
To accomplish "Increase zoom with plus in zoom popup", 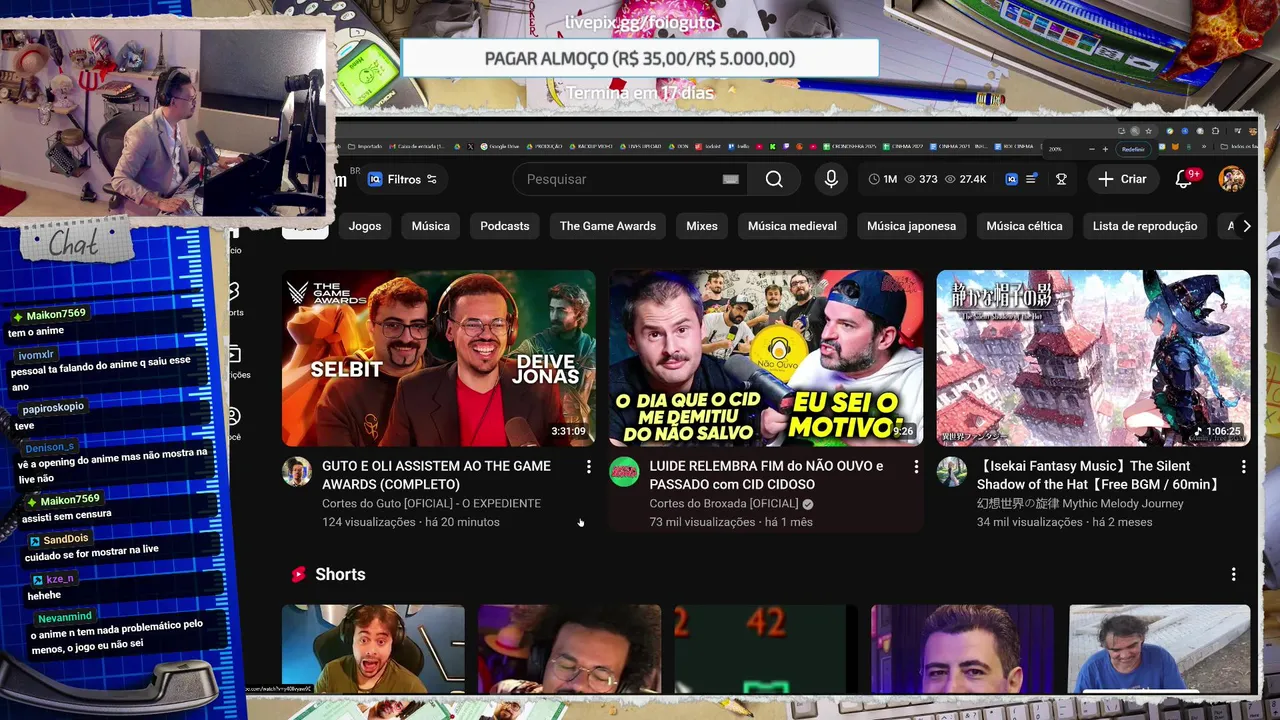I will 1105,149.
